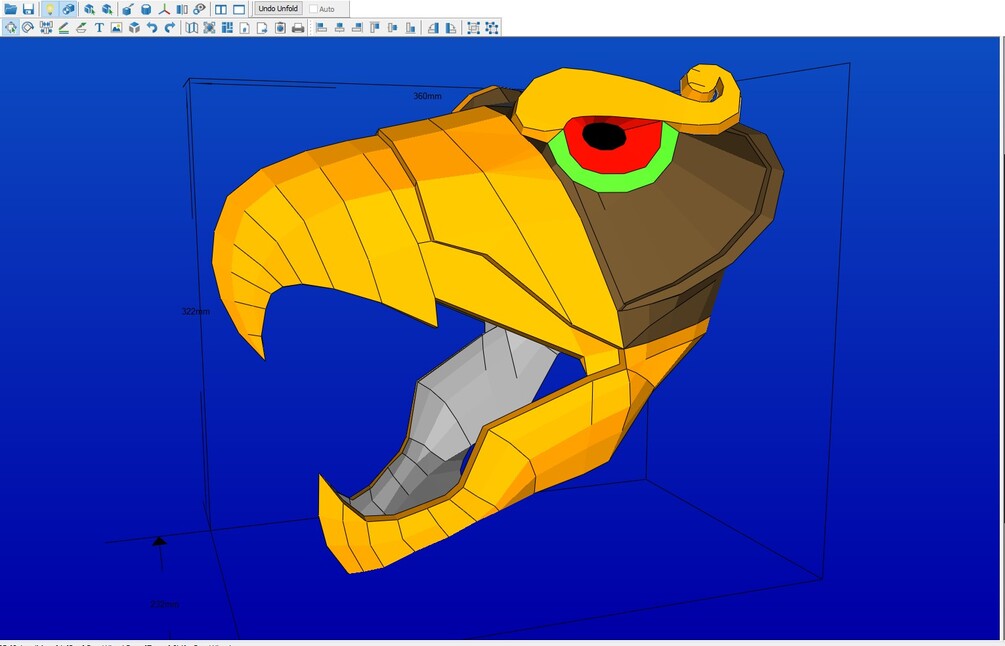Image resolution: width=1005 pixels, height=646 pixels.
Task: Switch to single-pane window layout
Action: click(239, 9)
